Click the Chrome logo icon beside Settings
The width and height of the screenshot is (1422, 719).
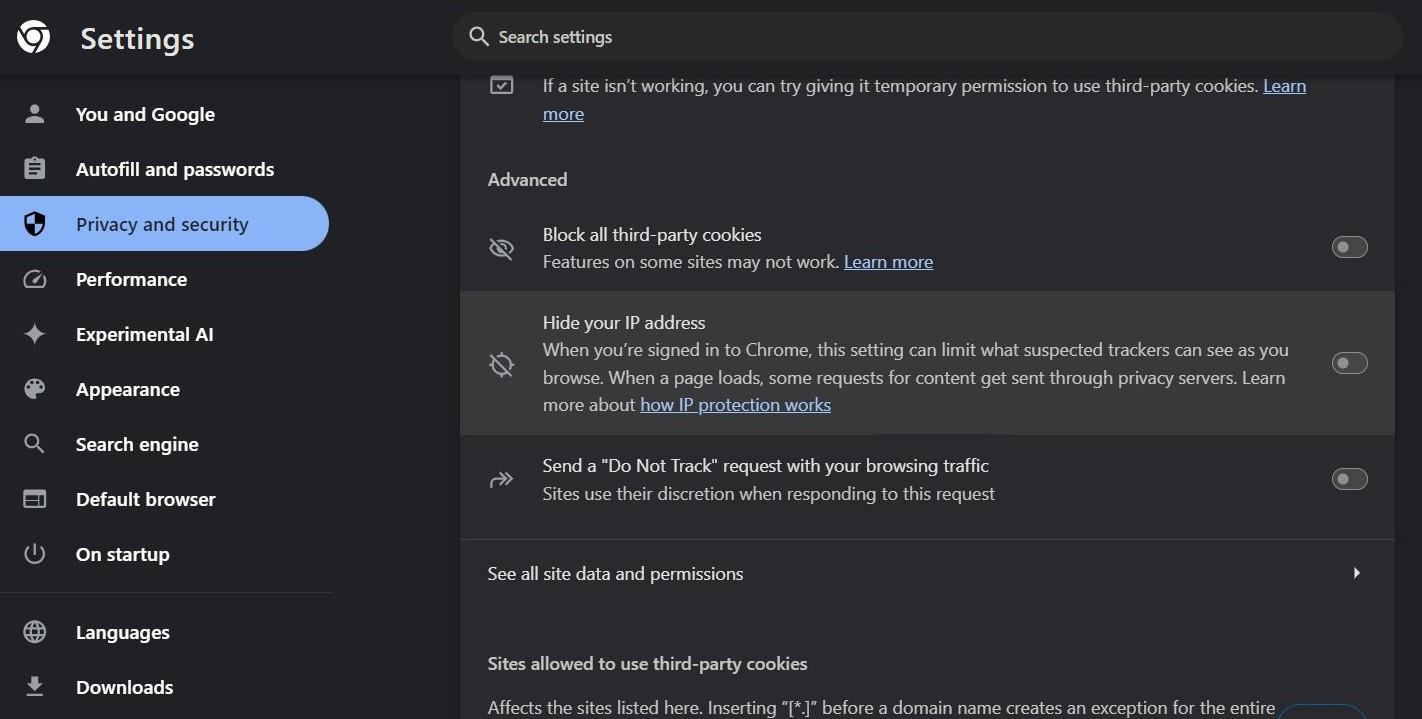33,37
